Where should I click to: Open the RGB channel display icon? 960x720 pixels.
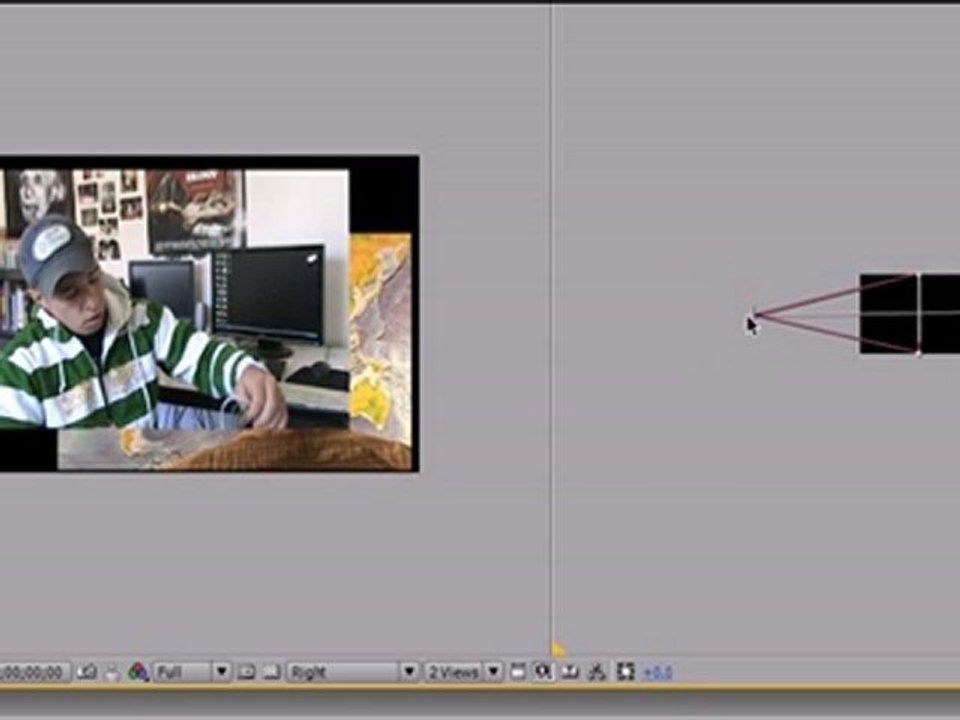(x=138, y=672)
